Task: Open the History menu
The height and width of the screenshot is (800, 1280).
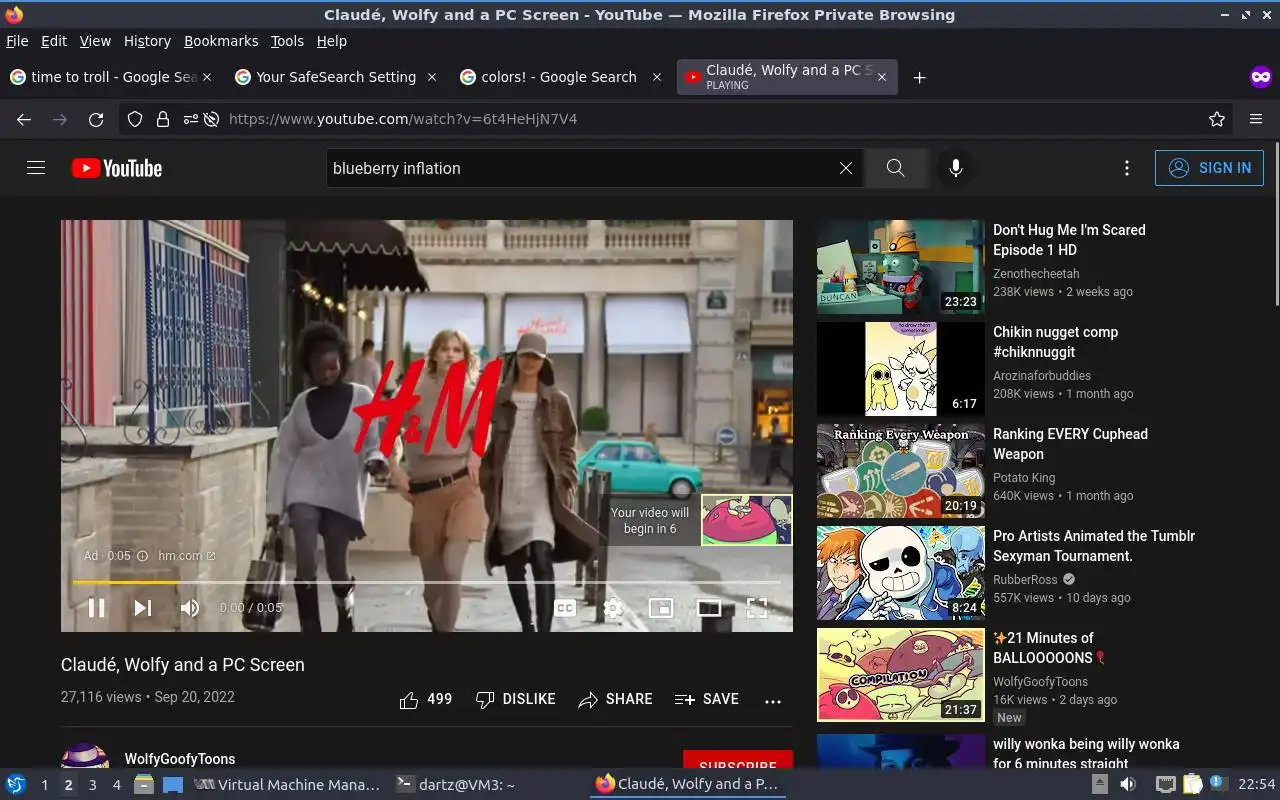Action: pyautogui.click(x=147, y=41)
